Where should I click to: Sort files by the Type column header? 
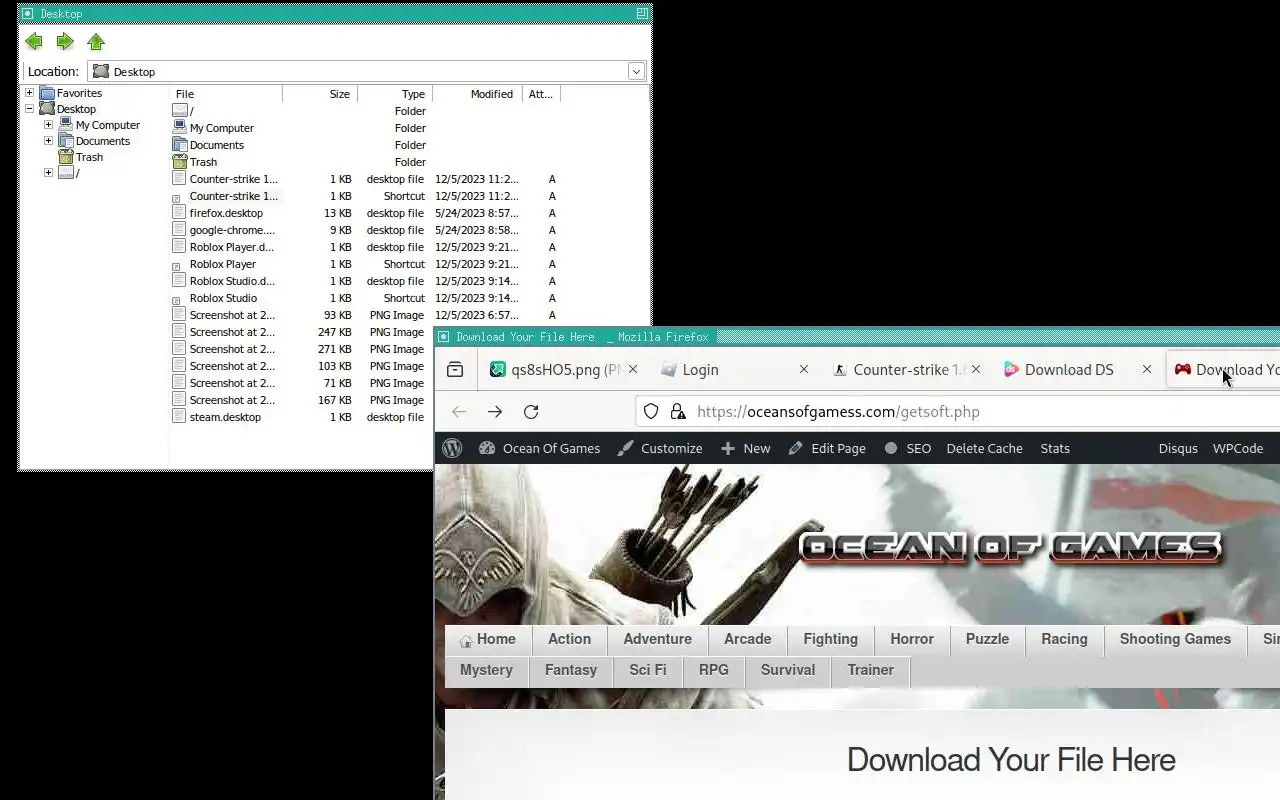(395, 94)
